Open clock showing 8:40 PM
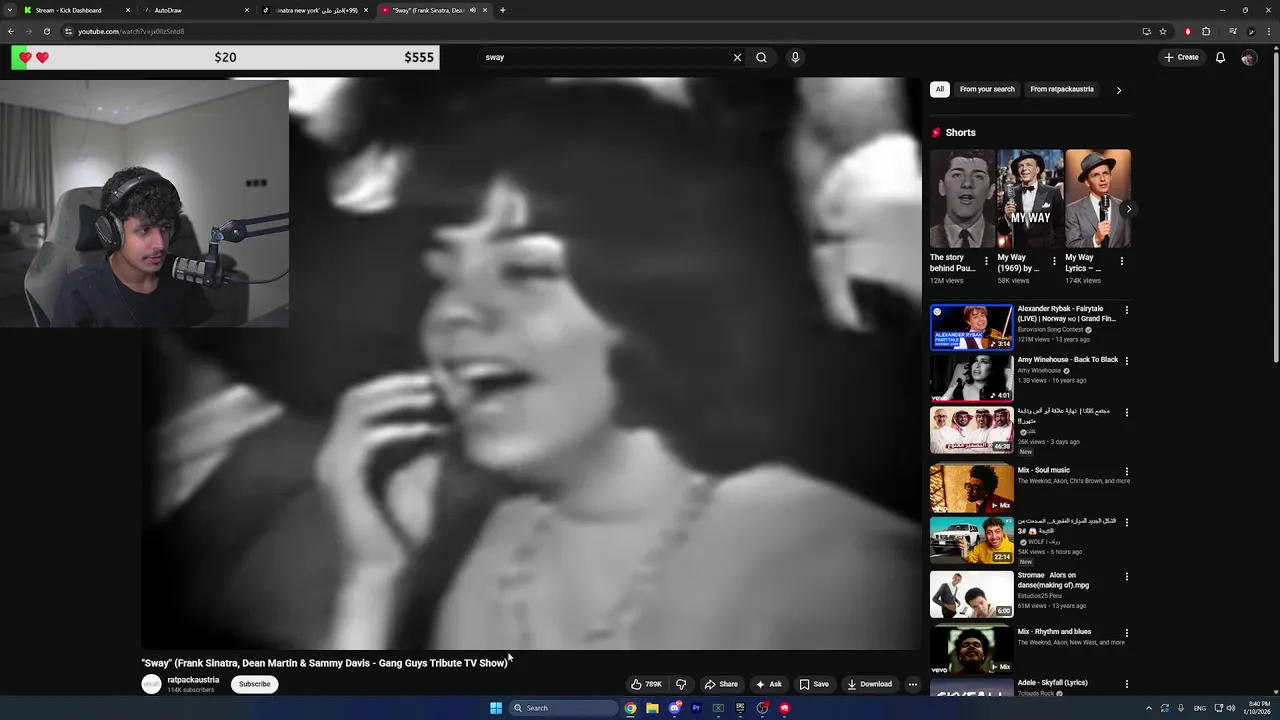This screenshot has height=720, width=1280. (x=1257, y=708)
